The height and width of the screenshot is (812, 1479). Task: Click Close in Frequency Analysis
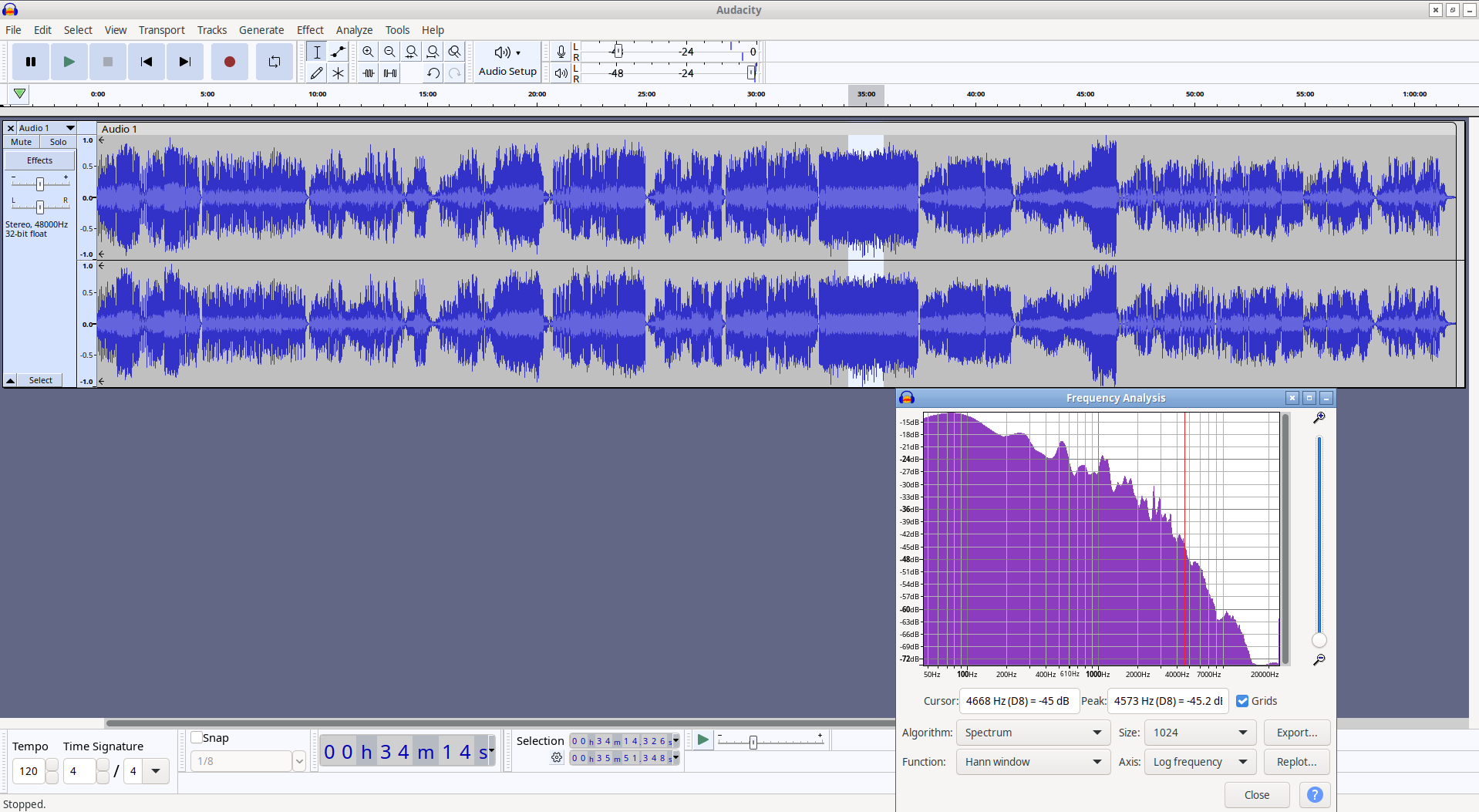pyautogui.click(x=1257, y=795)
